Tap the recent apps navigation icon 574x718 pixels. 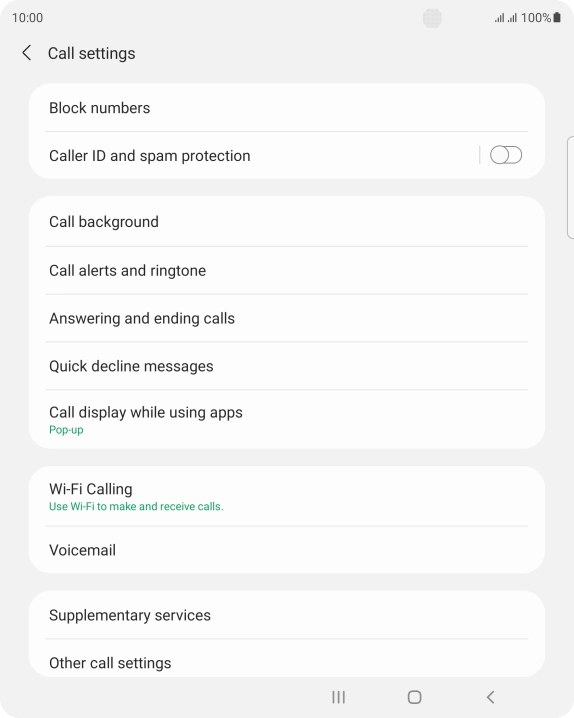coord(338,697)
